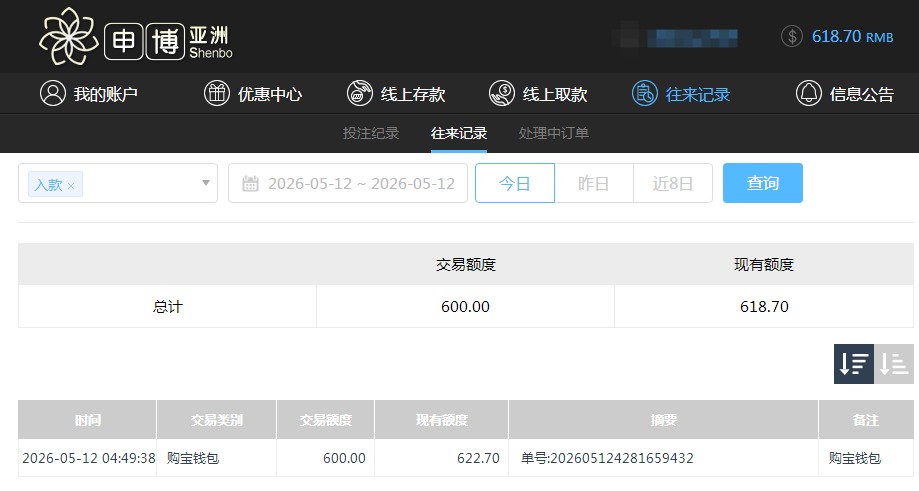
Task: Click the Shenbo flower logo
Action: tap(69, 36)
